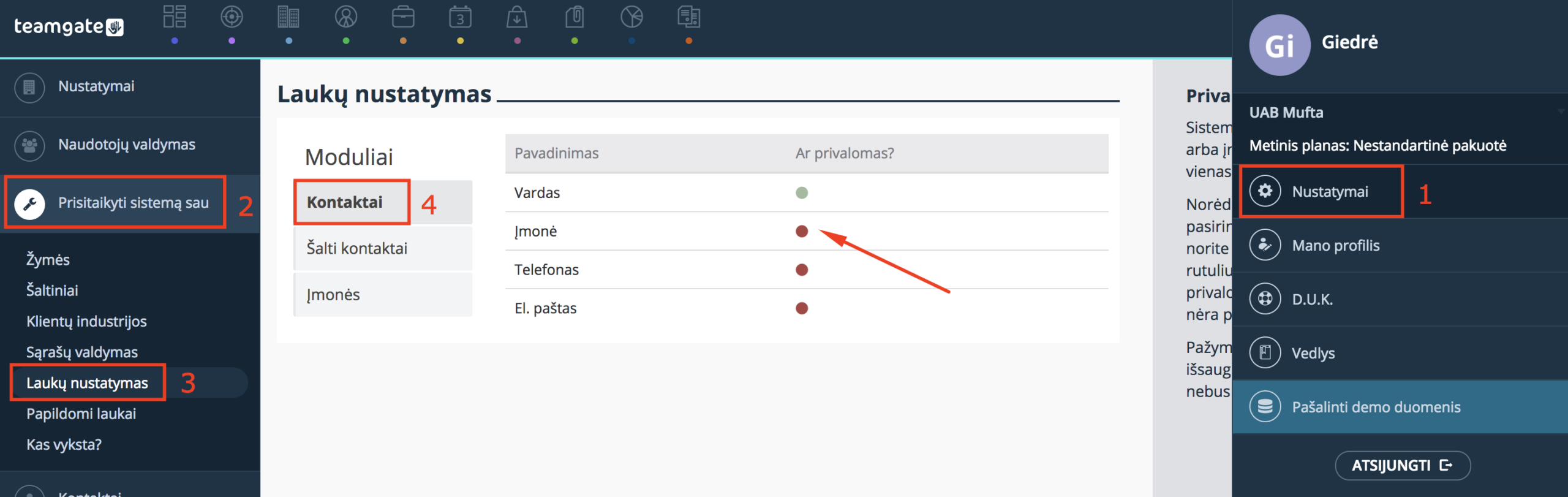Open Žymės in the sidebar
The height and width of the screenshot is (497, 1568).
tap(48, 260)
